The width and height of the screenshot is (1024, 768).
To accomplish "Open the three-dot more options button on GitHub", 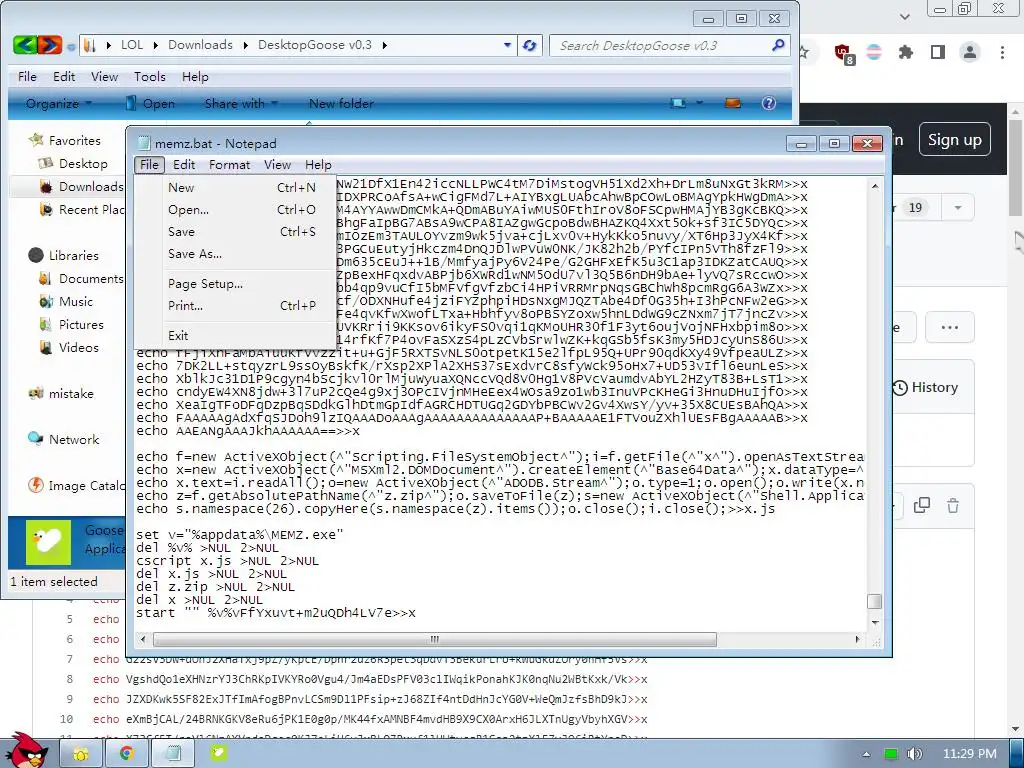I will (x=950, y=327).
